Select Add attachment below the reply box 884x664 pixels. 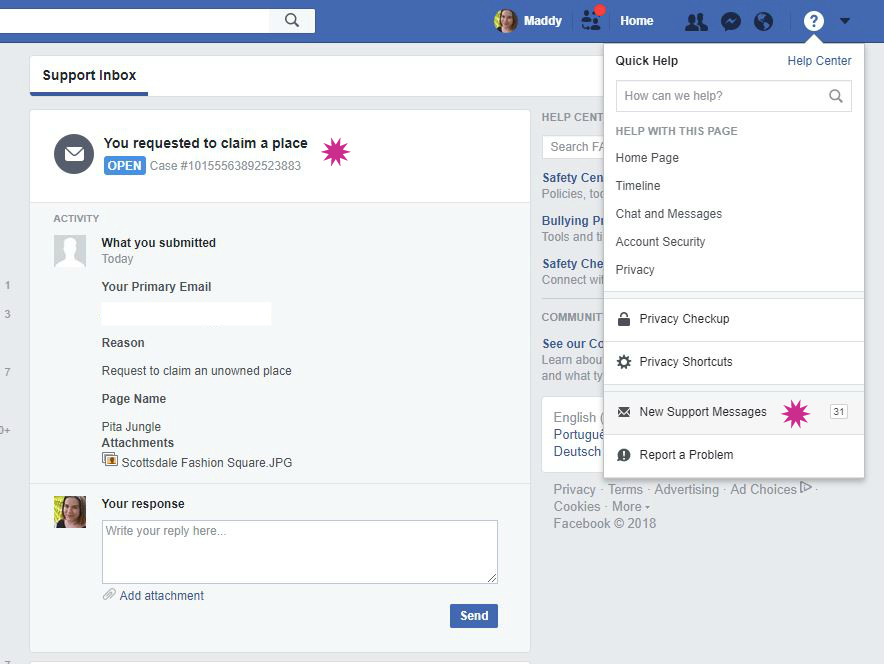tap(160, 595)
